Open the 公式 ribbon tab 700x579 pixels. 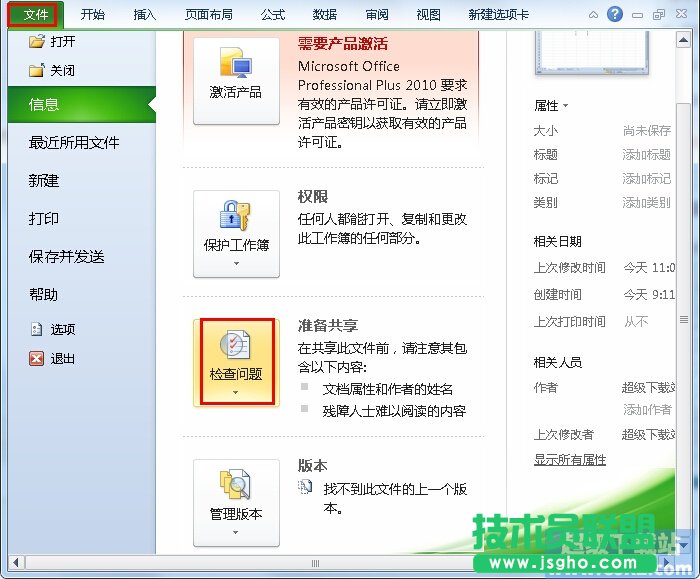click(x=272, y=15)
